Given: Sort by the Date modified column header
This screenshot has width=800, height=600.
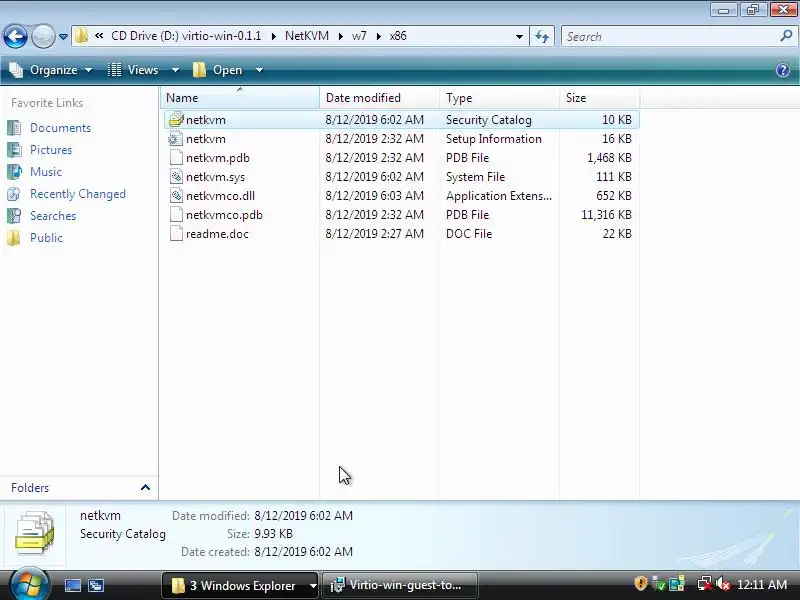Looking at the screenshot, I should [x=379, y=97].
